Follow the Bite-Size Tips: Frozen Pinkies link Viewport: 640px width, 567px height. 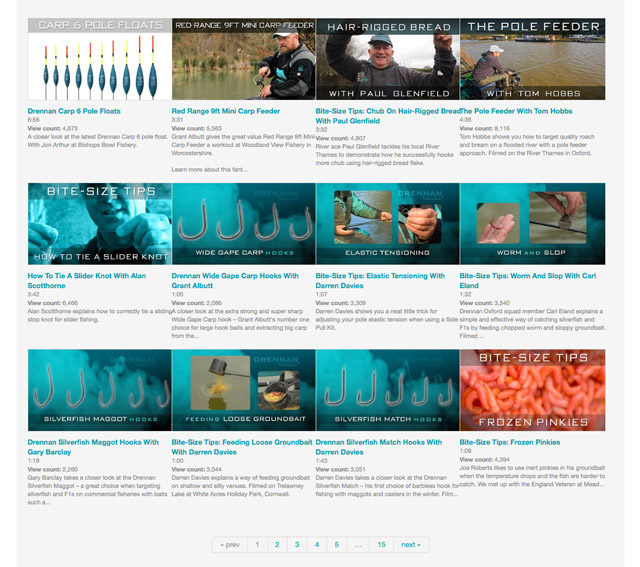[510, 442]
